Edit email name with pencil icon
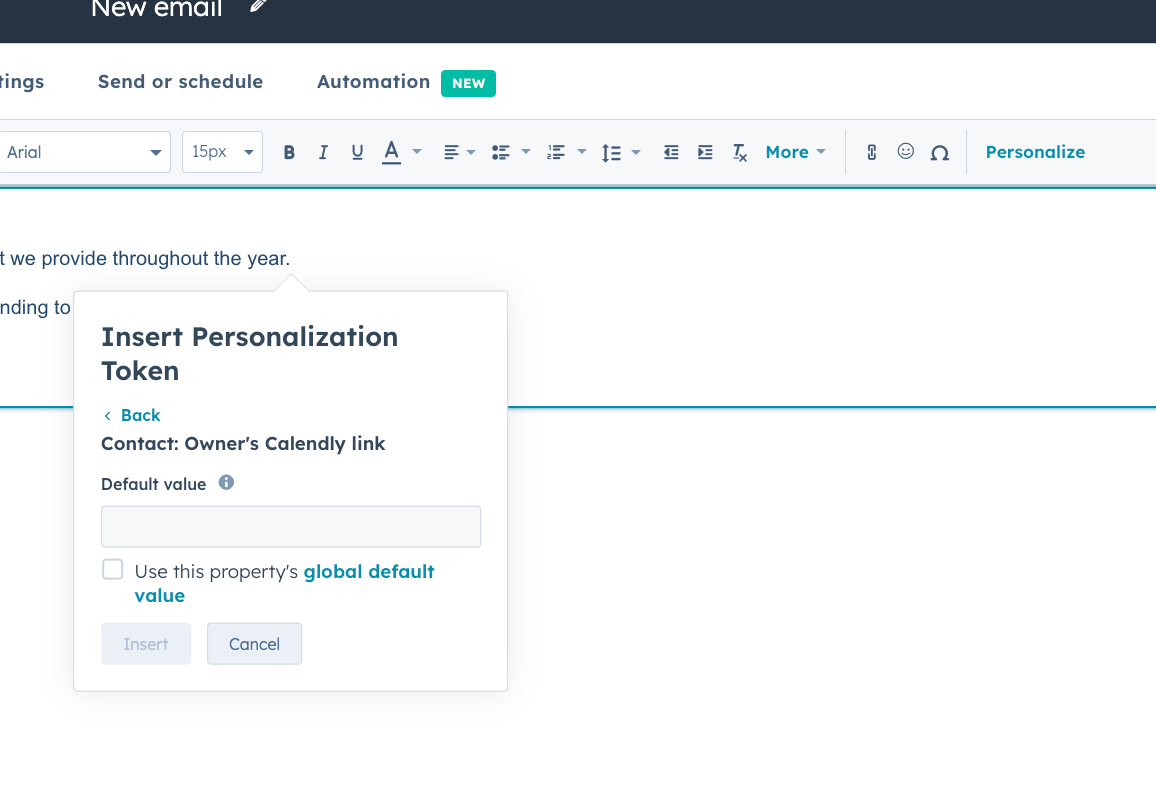 point(258,6)
